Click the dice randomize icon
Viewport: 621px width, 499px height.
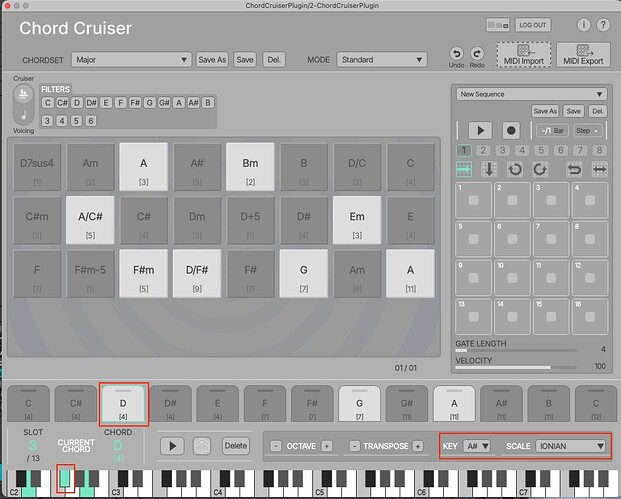(x=202, y=446)
